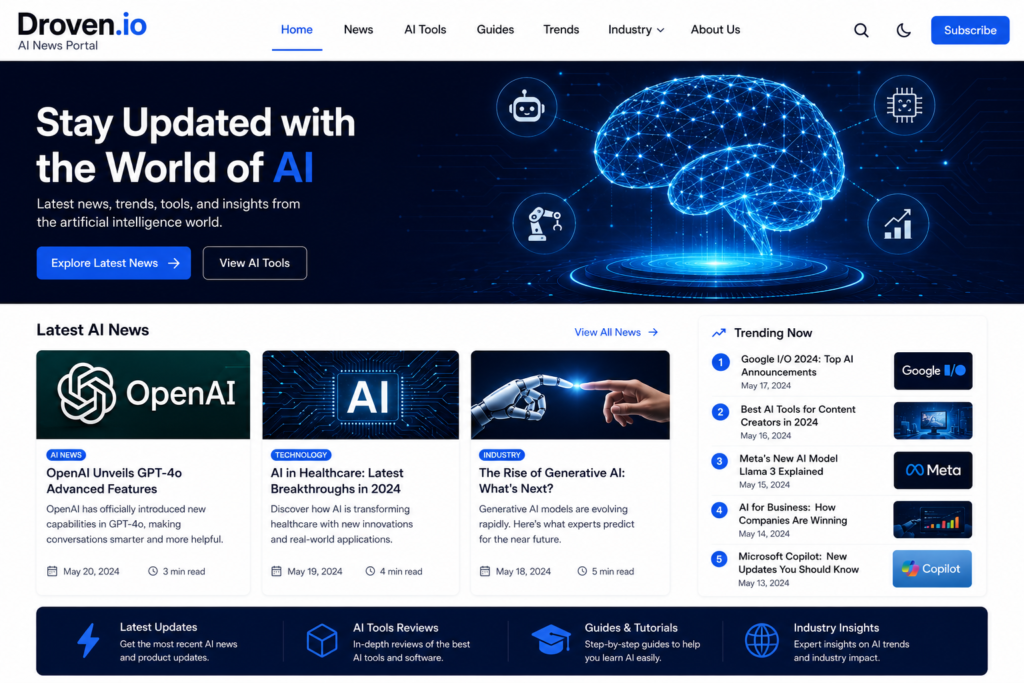Select Guides in the navigation bar
The height and width of the screenshot is (683, 1024).
point(495,29)
